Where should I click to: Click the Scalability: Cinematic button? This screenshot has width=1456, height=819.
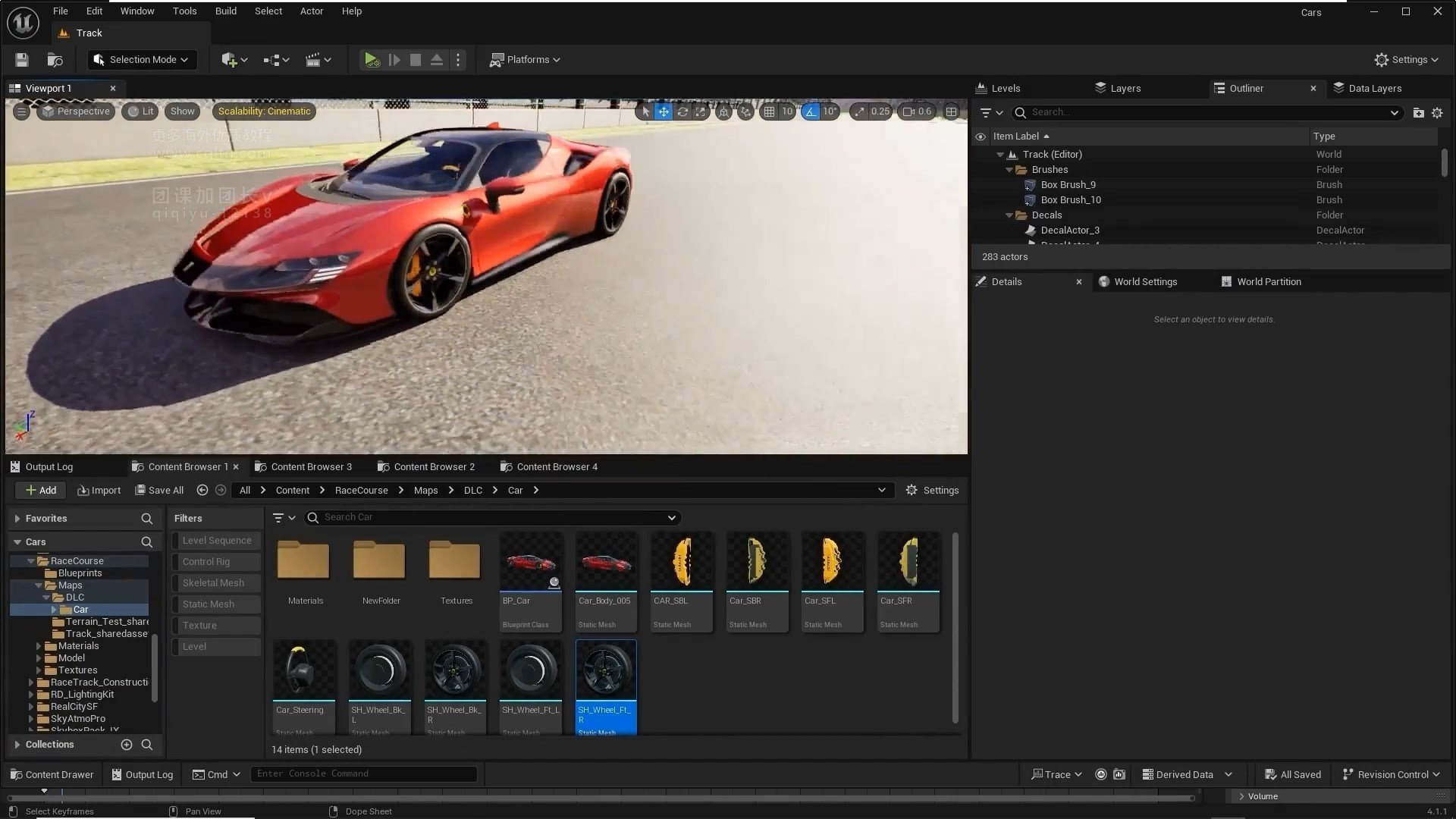tap(264, 111)
